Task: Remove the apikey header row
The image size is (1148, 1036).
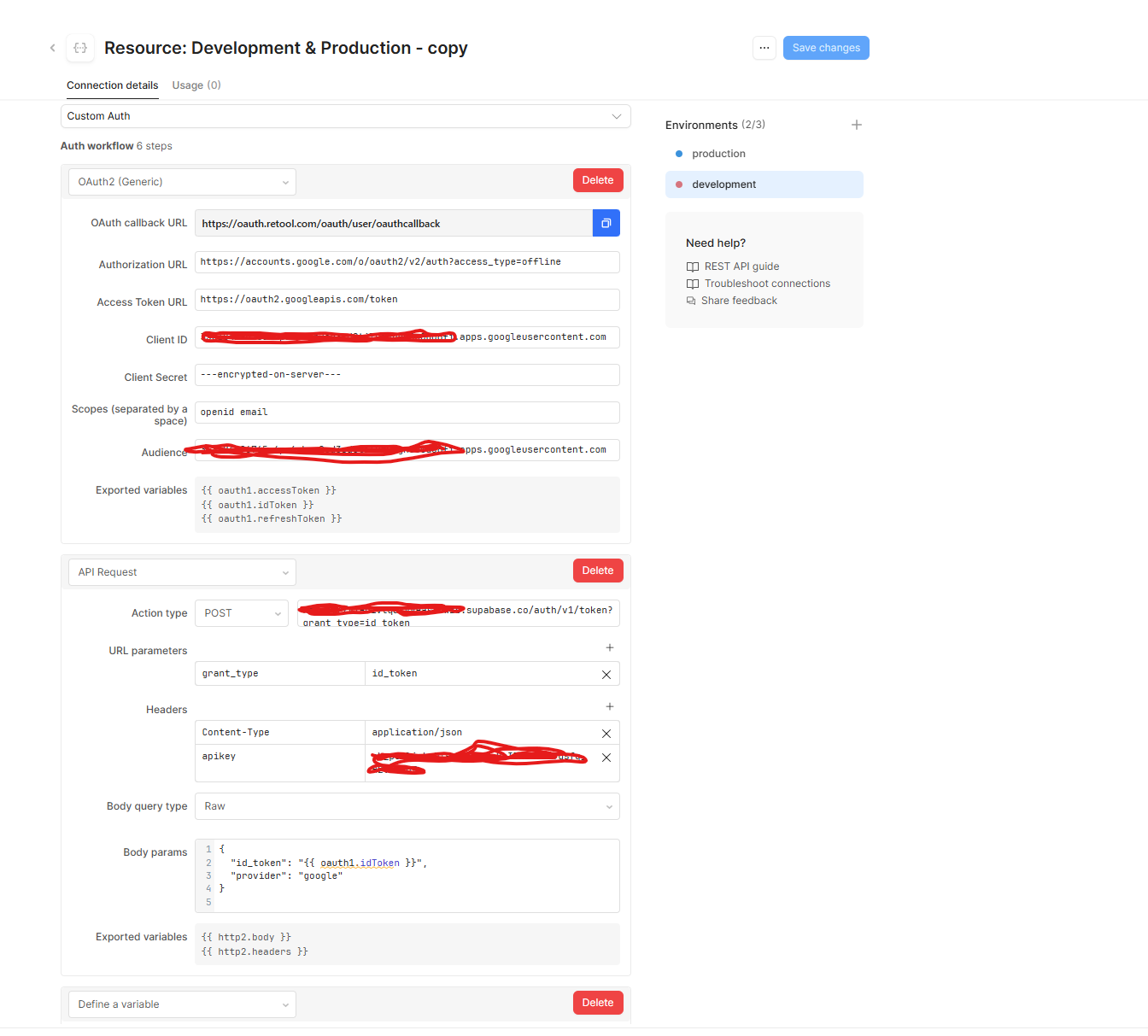Action: click(x=606, y=758)
